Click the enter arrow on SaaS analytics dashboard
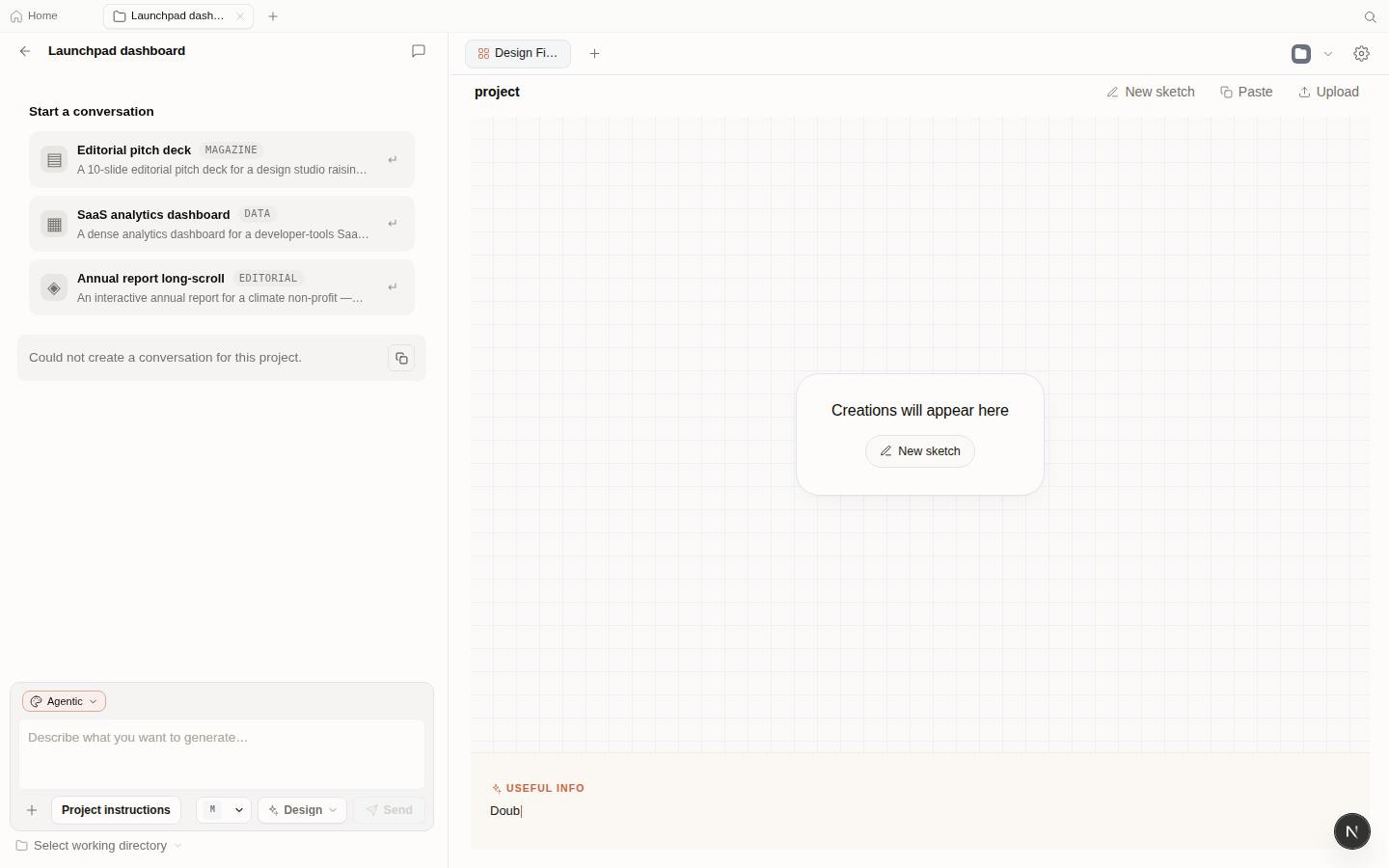This screenshot has height=868, width=1389. 393,224
